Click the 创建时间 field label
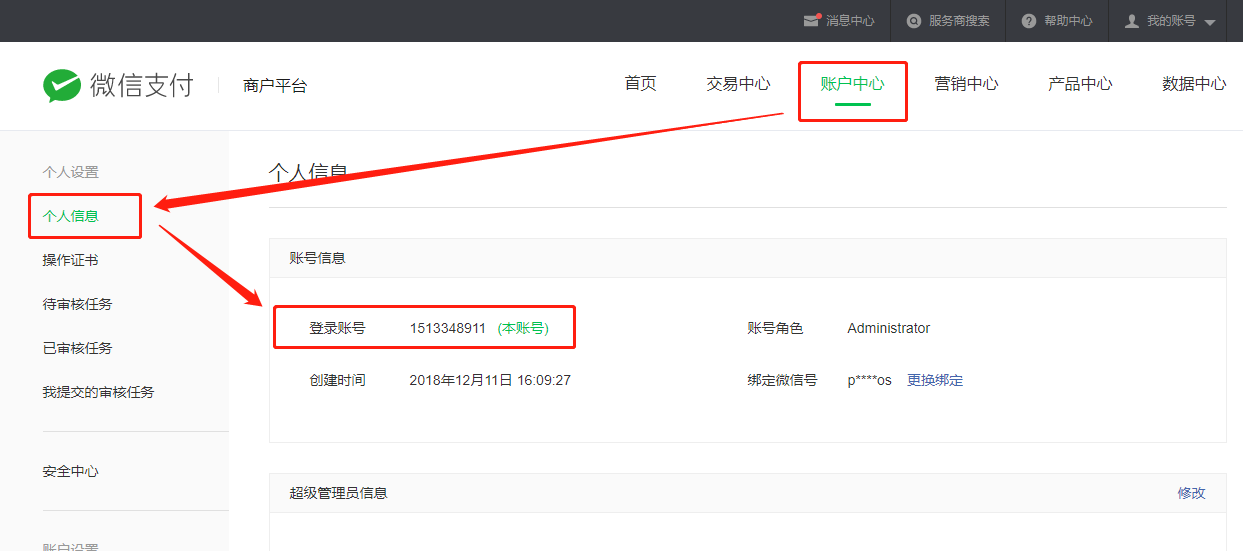Screen dimensions: 1243x551 337,380
